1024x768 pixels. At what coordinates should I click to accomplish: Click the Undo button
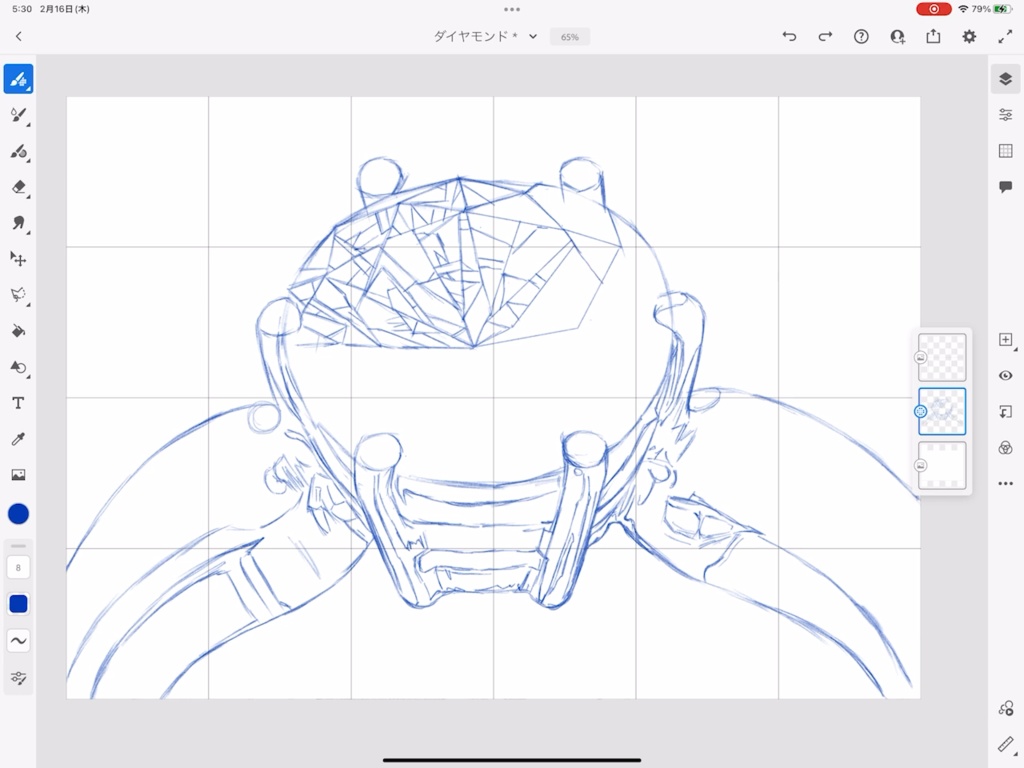pos(789,36)
